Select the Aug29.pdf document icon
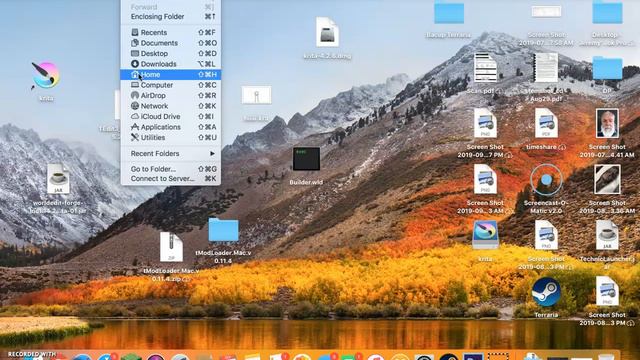The width and height of the screenshot is (640, 360). (546, 68)
